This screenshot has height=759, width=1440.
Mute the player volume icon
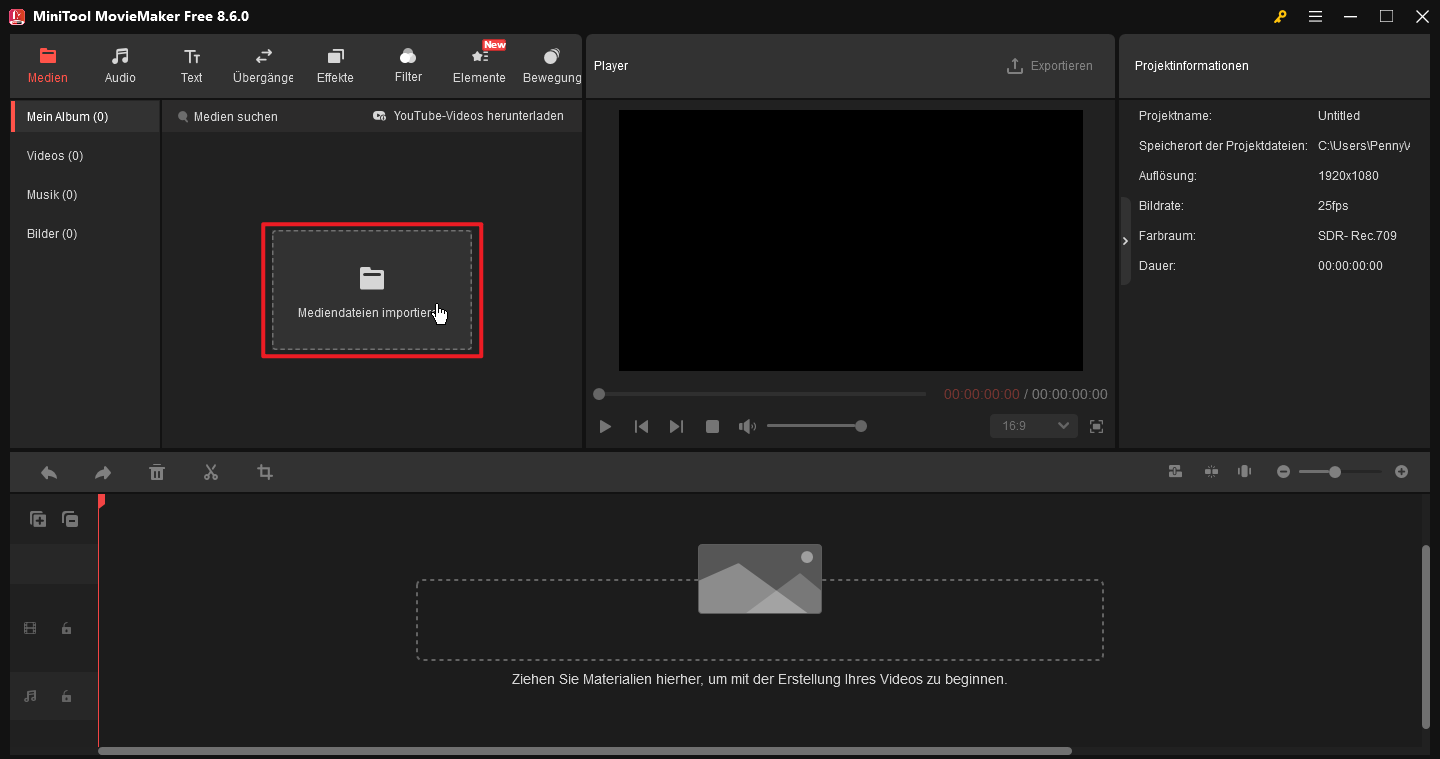tap(747, 425)
